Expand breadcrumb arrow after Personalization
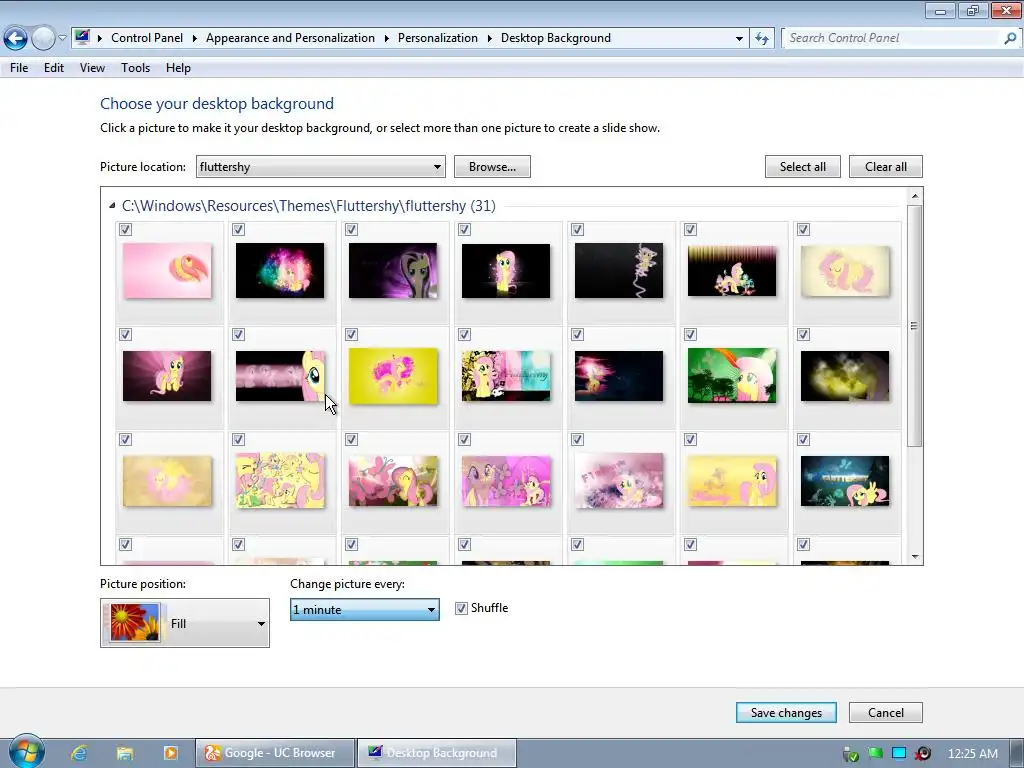The image size is (1024, 768). pyautogui.click(x=490, y=39)
